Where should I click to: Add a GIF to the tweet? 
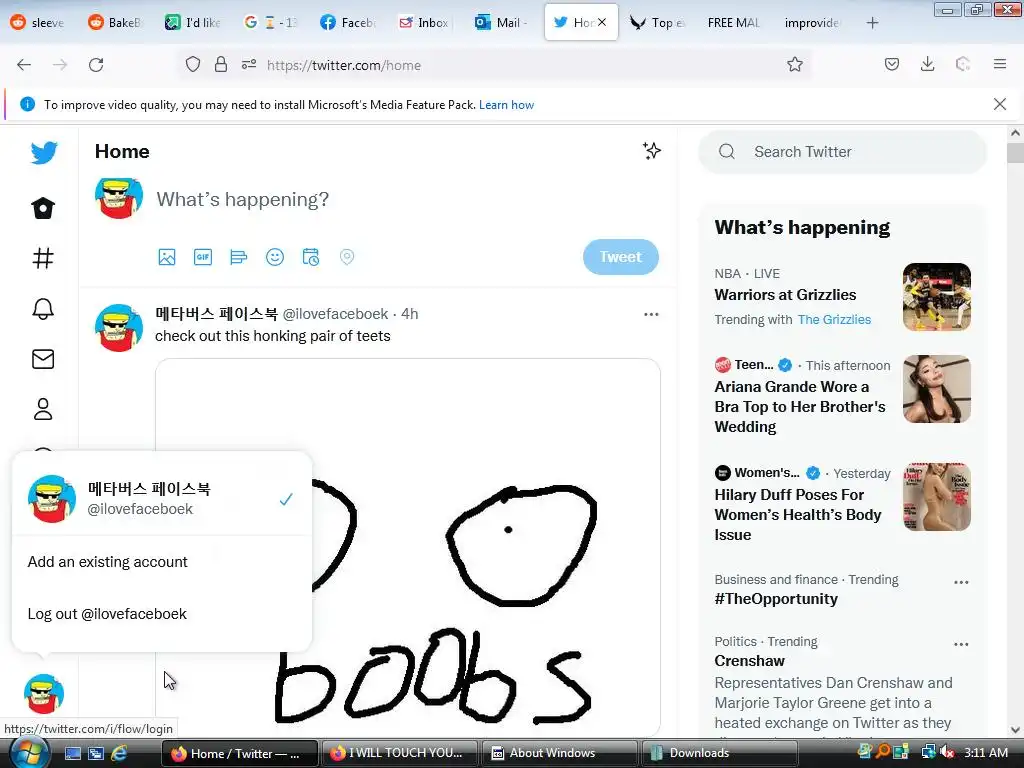coord(203,257)
